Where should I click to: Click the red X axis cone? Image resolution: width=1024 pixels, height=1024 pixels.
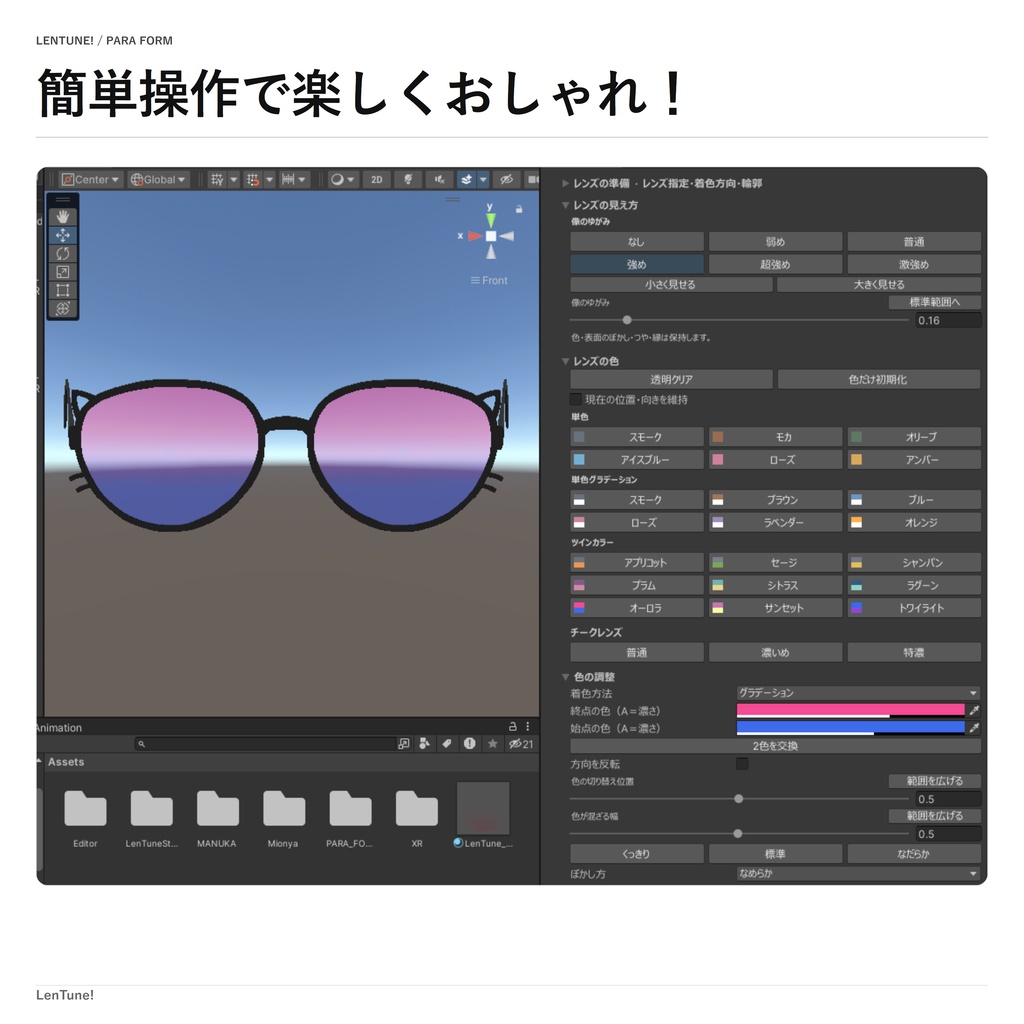pos(475,236)
